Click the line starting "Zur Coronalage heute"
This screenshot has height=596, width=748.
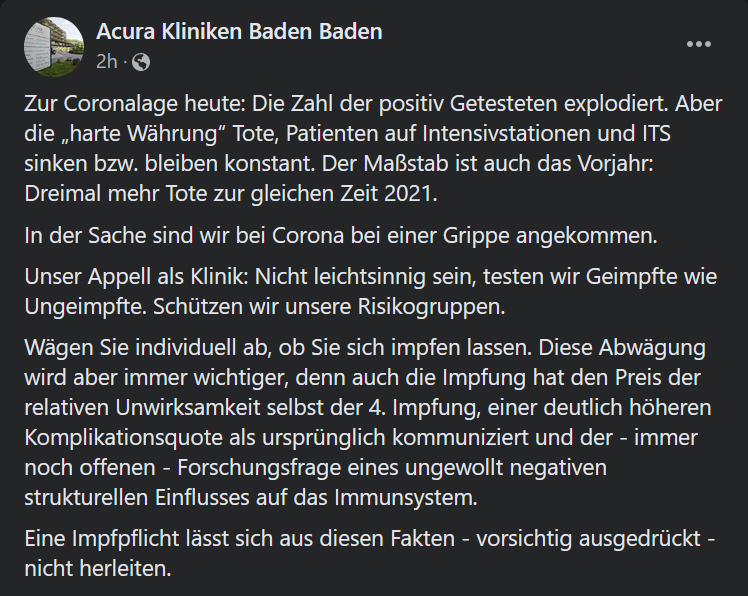pyautogui.click(x=373, y=104)
